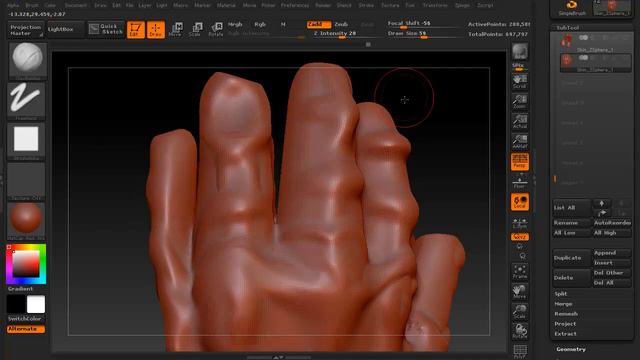Image resolution: width=640 pixels, height=360 pixels.
Task: Expand the Merge section
Action: coord(563,304)
